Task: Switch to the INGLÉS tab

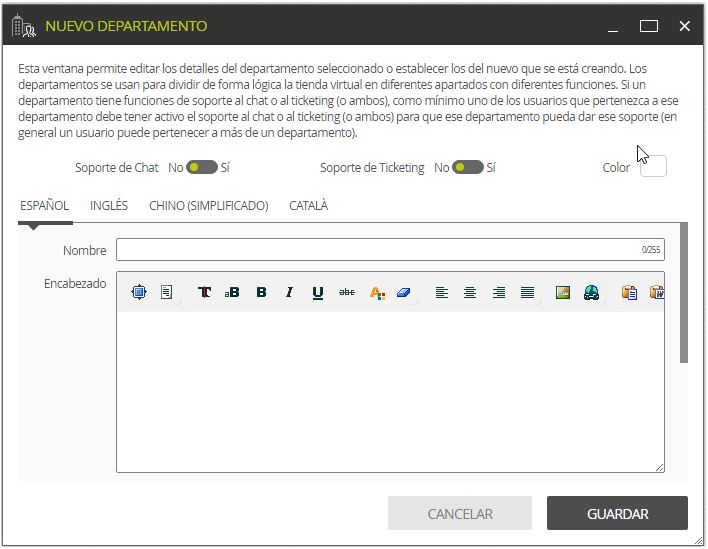Action: [x=109, y=206]
